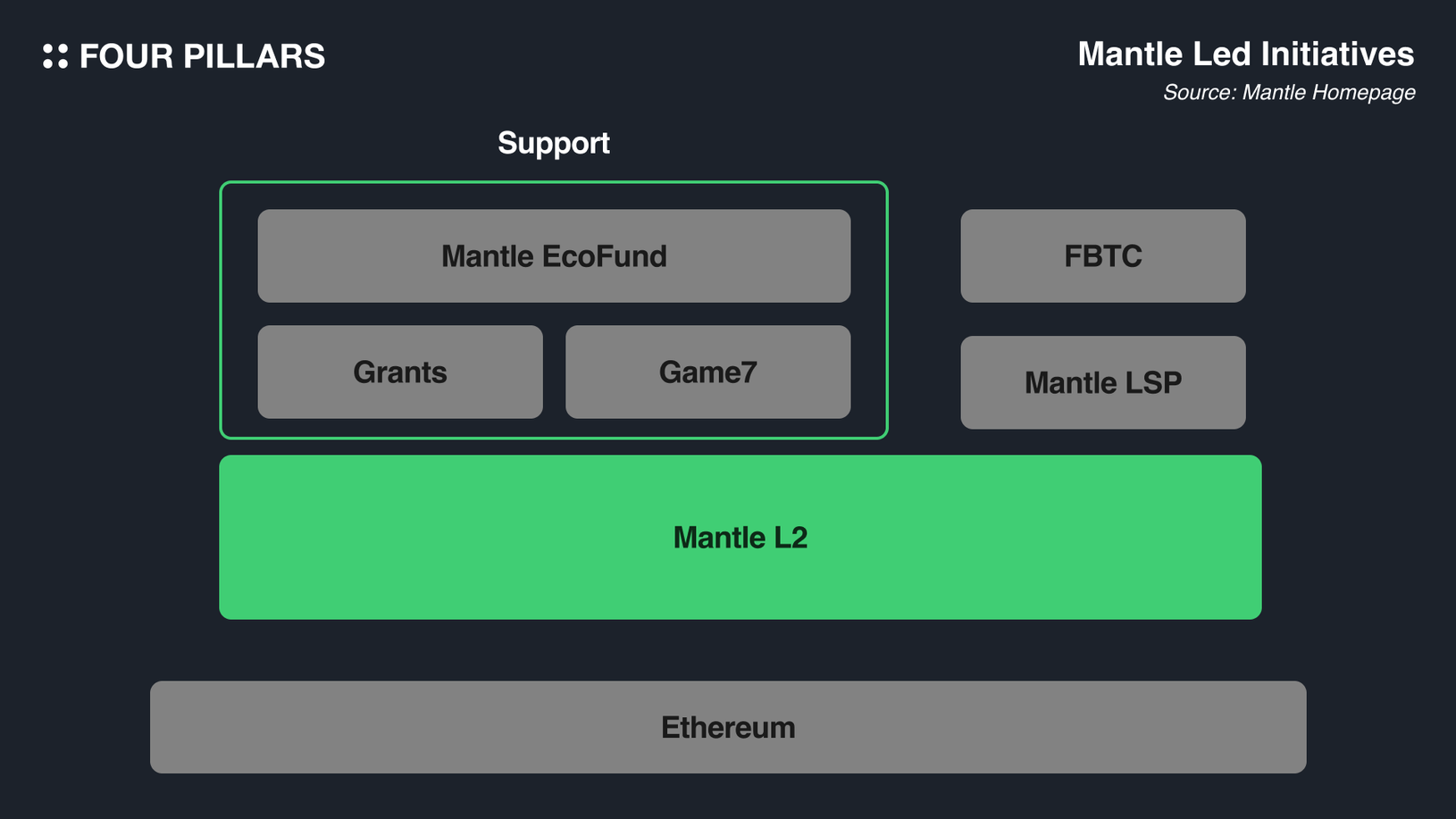Click the Grants box

(x=400, y=372)
